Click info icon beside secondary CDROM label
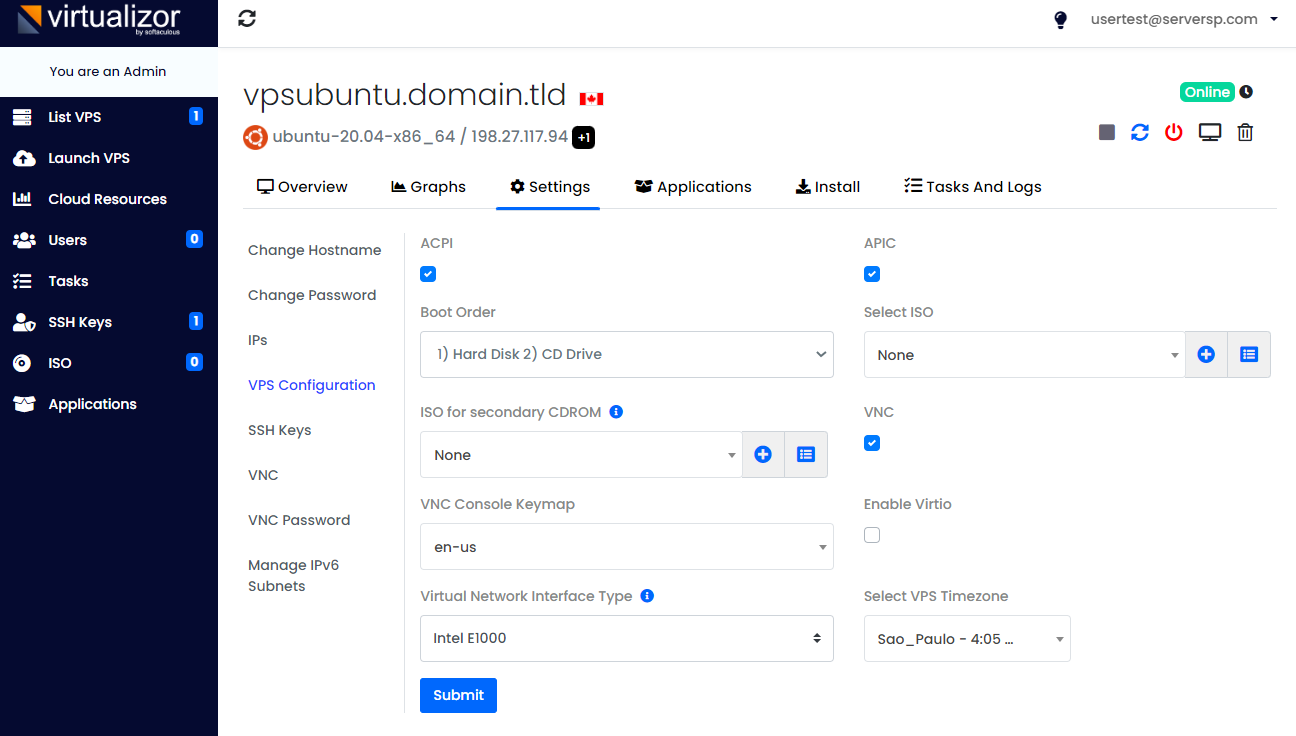1296x736 pixels. pyautogui.click(x=616, y=412)
